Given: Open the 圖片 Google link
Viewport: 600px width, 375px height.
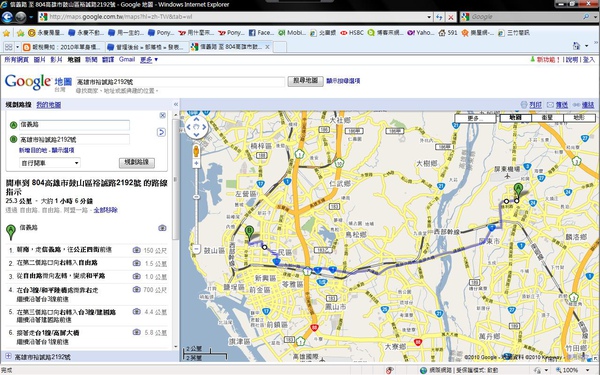Looking at the screenshot, I should coord(39,60).
